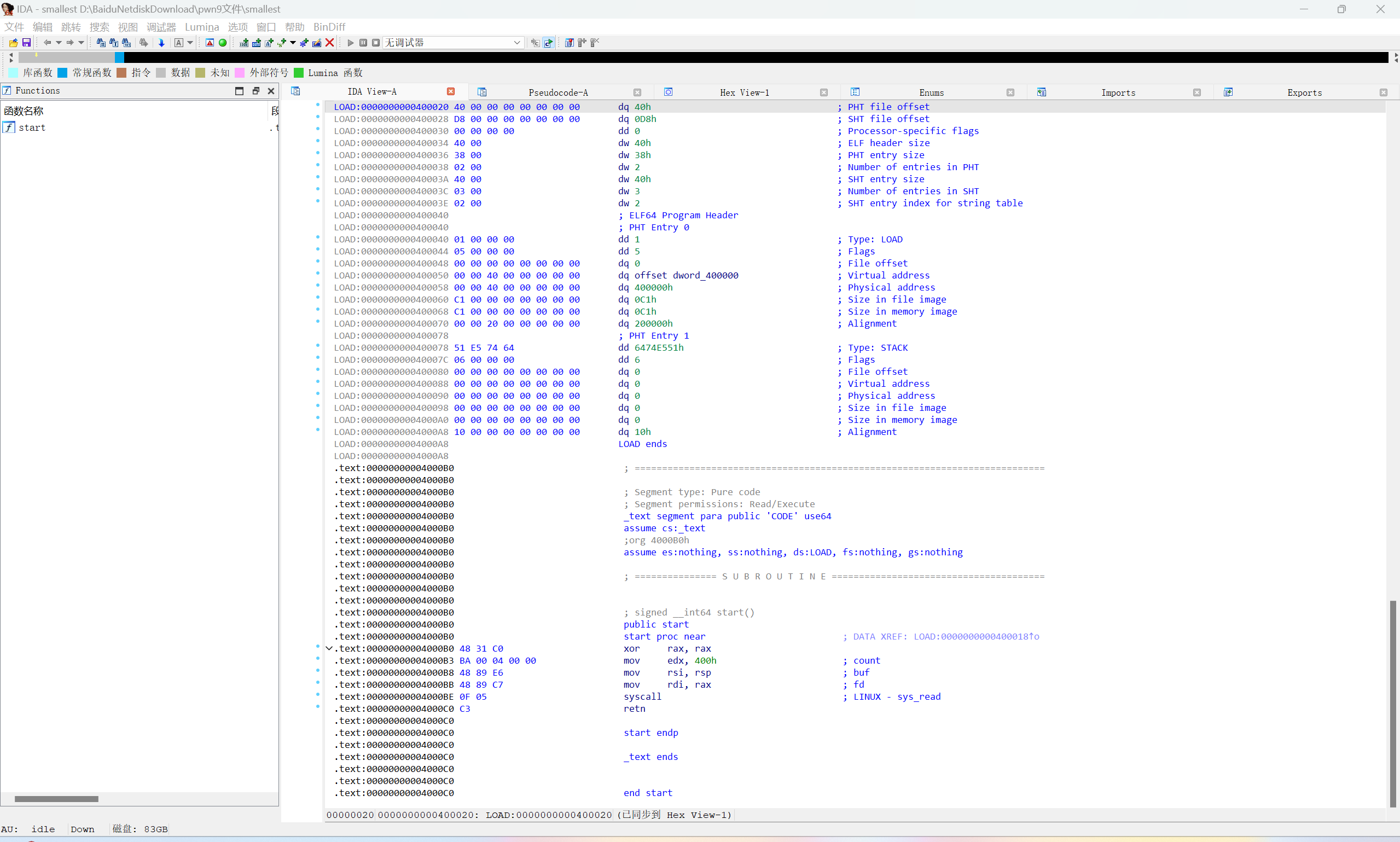Click the start debugger play icon
The image size is (1400, 842).
click(x=351, y=43)
